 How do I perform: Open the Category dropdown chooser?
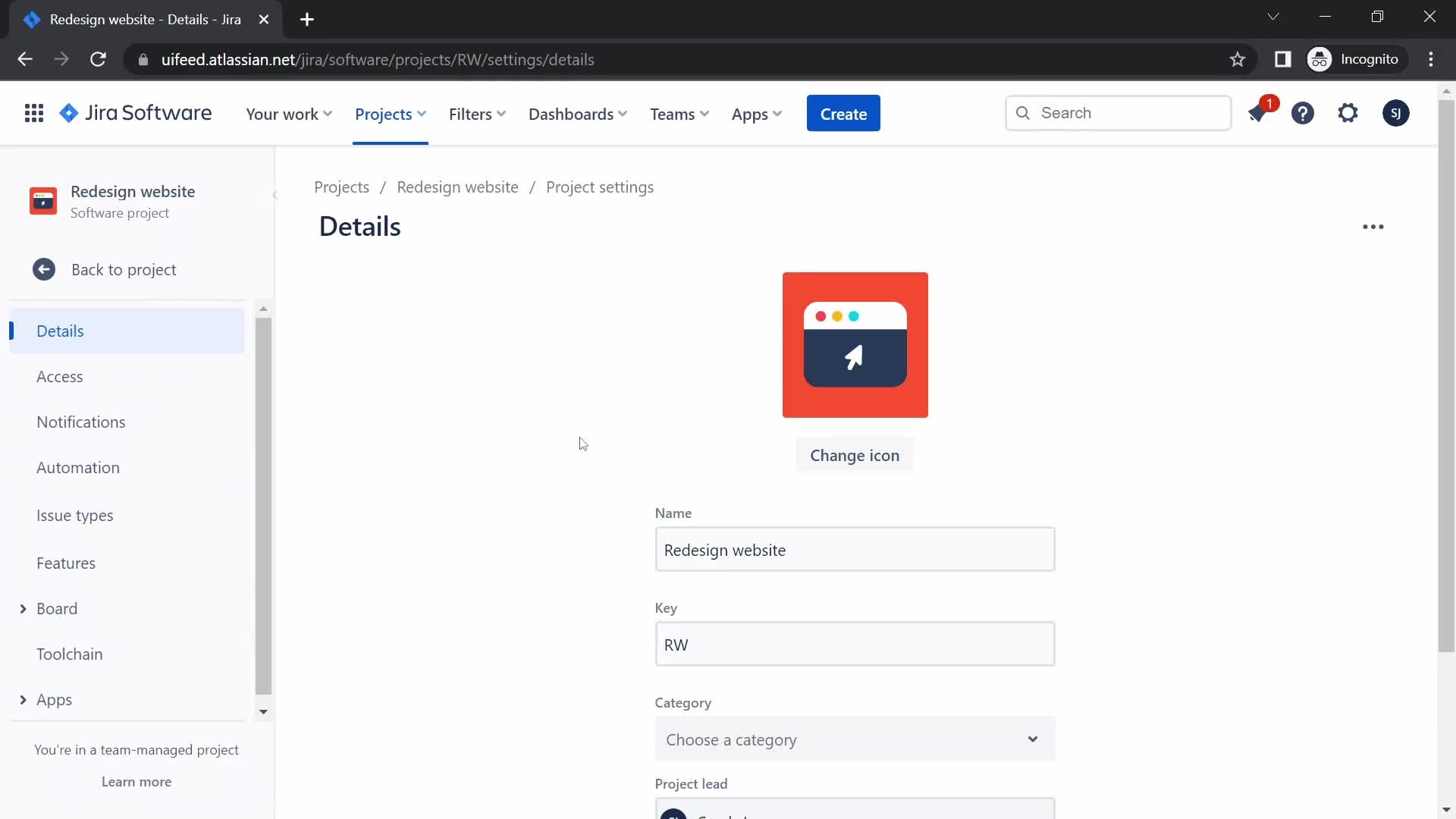point(855,739)
